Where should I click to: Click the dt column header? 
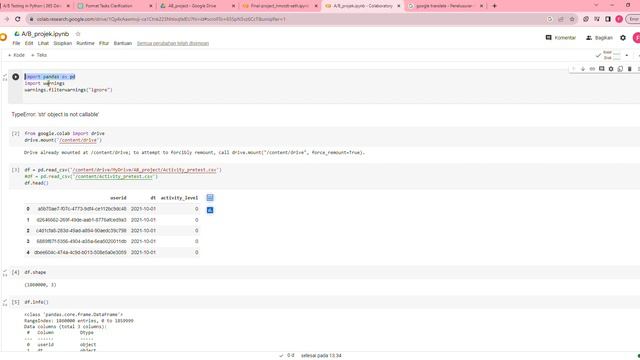coord(153,198)
